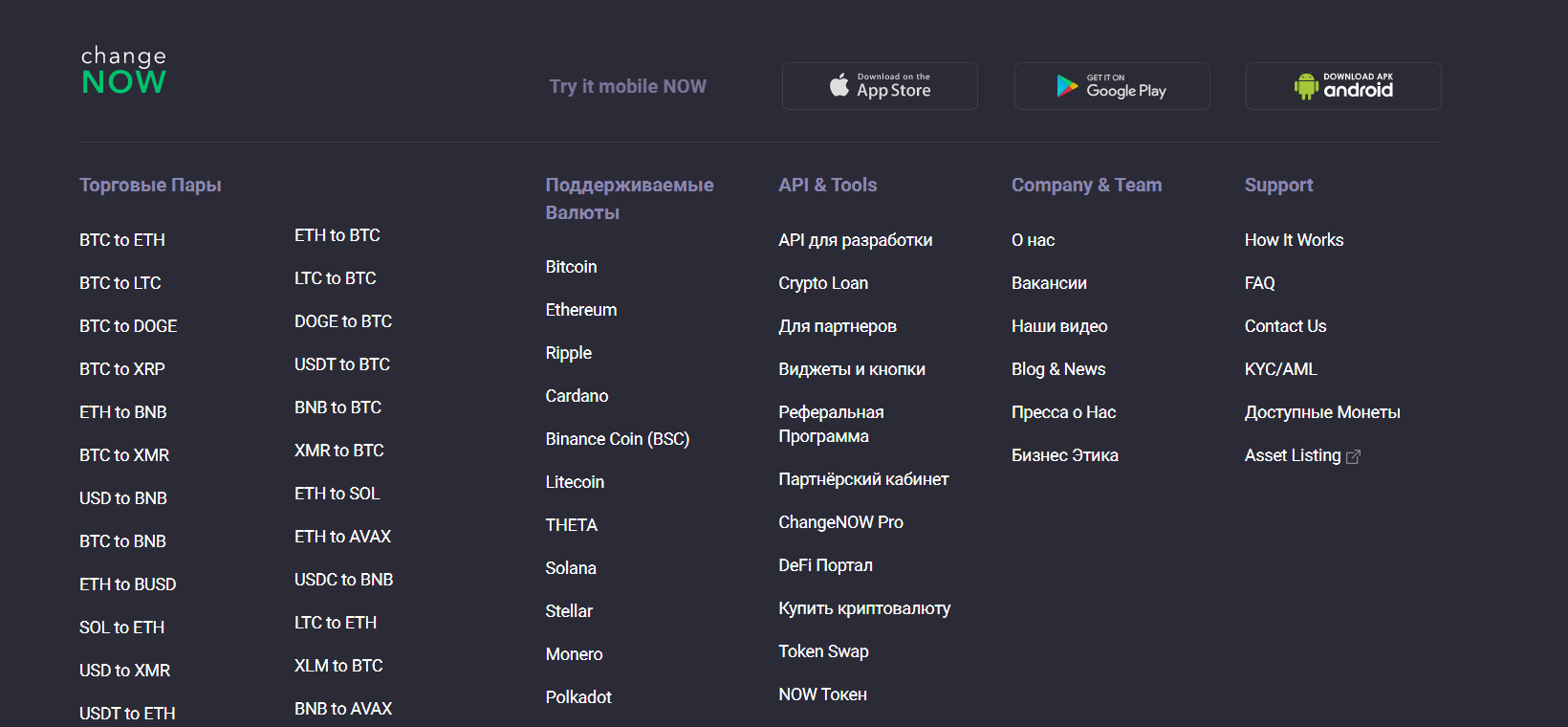Screen dimensions: 1568x727
Task: Visit Blog & News
Action: [1058, 369]
